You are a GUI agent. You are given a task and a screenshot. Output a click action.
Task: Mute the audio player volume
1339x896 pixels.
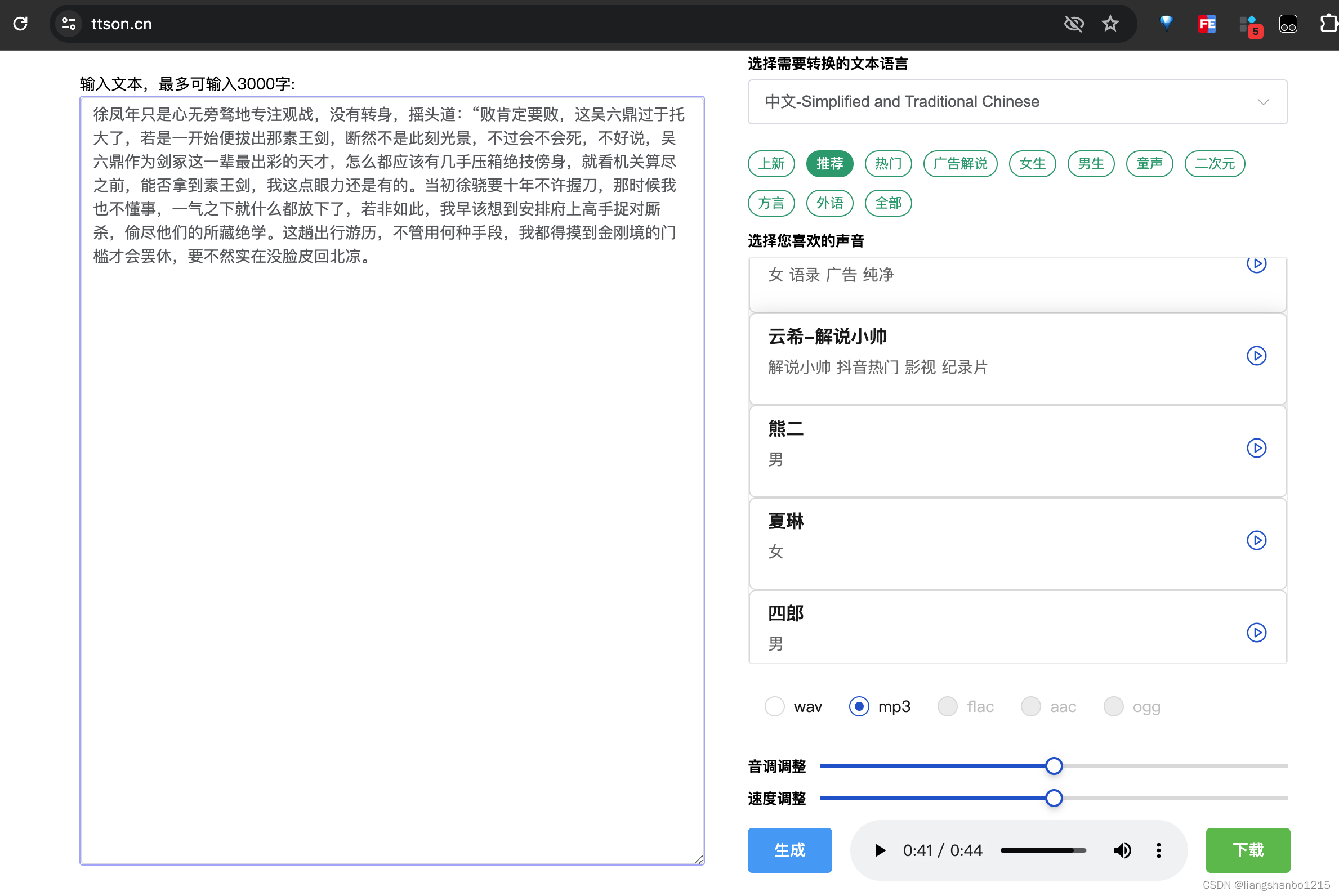[x=1122, y=850]
